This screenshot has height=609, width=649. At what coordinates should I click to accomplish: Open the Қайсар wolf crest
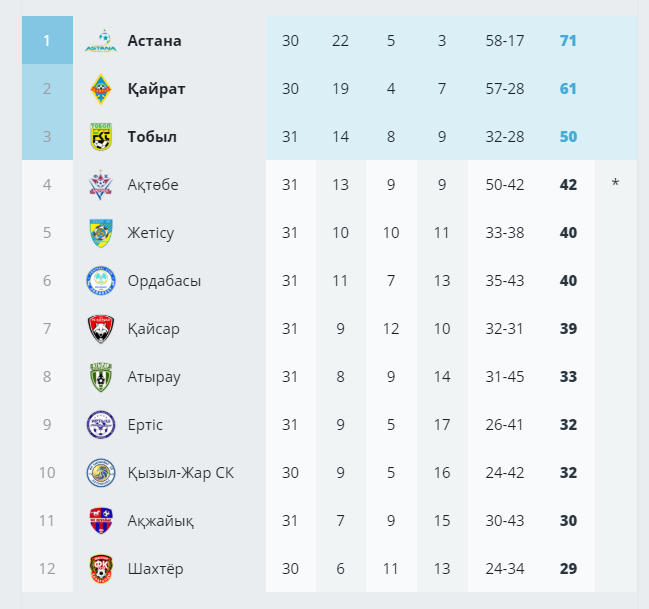point(101,329)
